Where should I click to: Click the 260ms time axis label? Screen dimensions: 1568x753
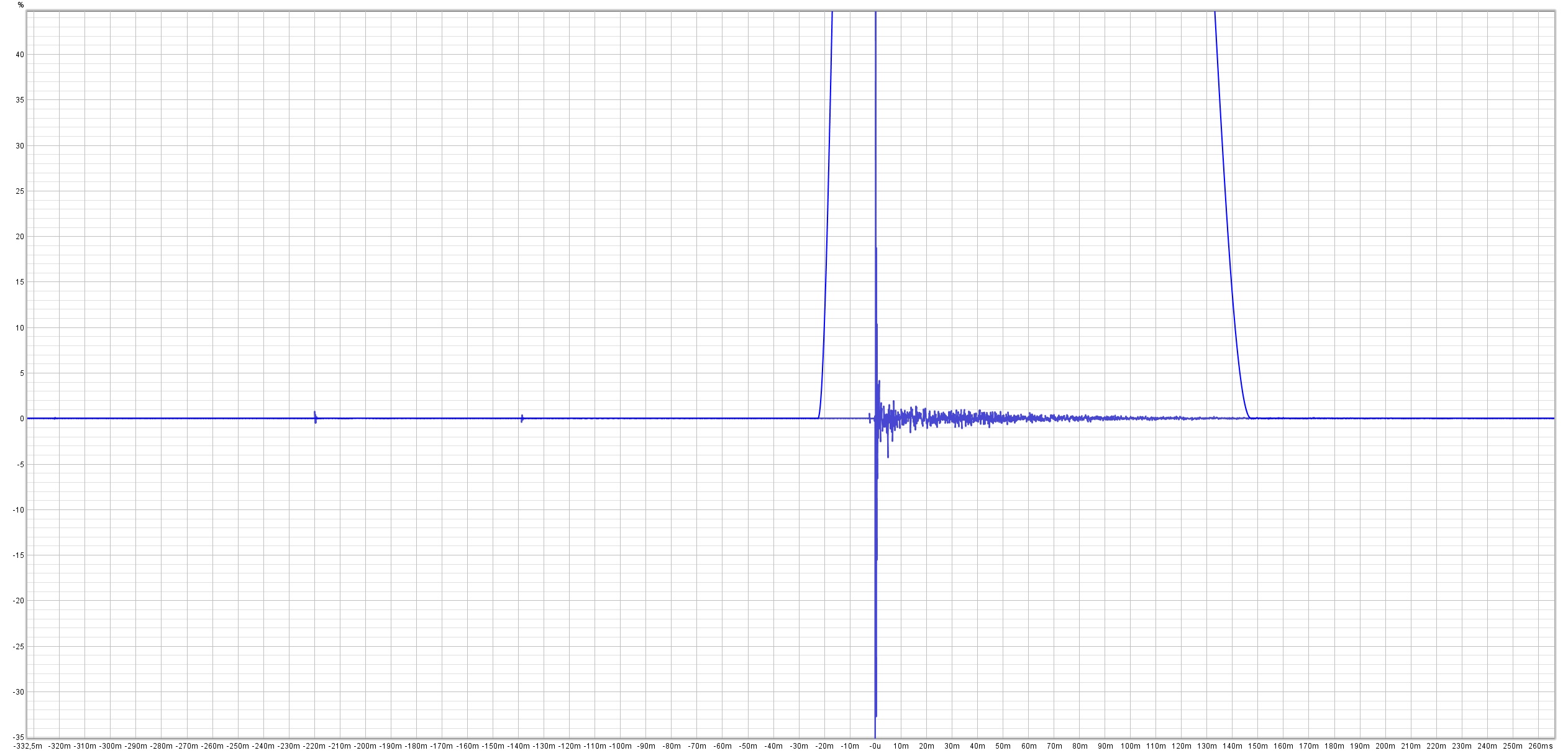pyautogui.click(x=1540, y=746)
